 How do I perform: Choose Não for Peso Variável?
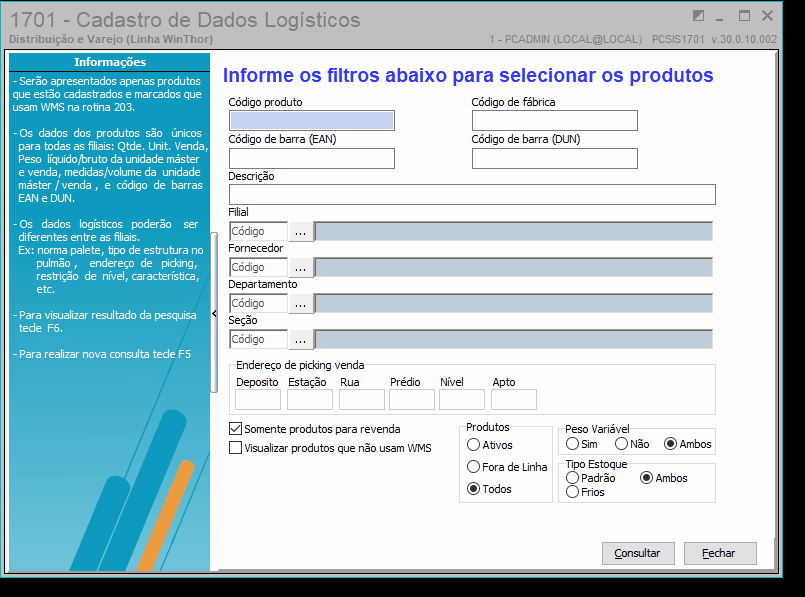coord(622,444)
